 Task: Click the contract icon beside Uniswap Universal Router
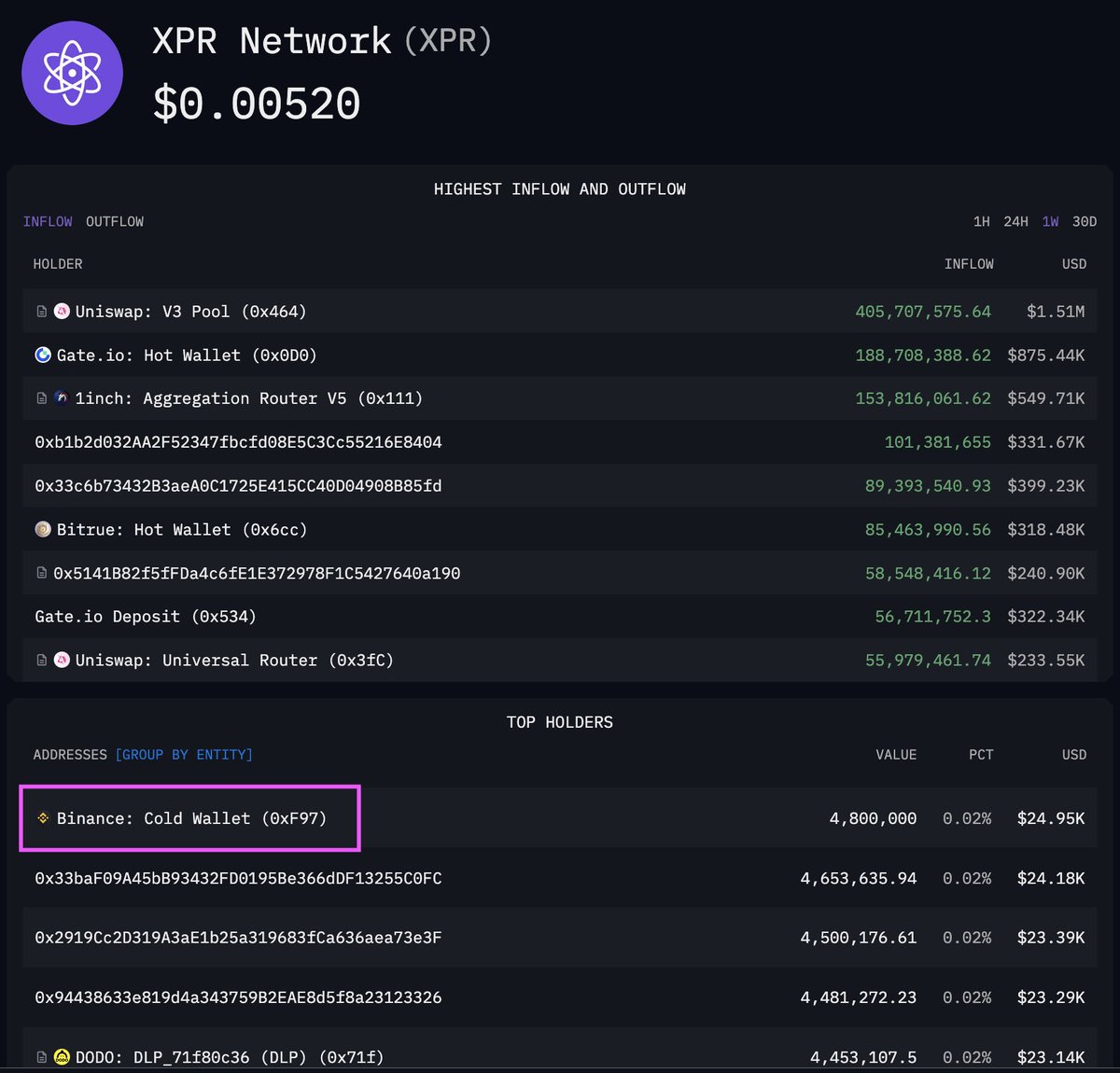41,660
